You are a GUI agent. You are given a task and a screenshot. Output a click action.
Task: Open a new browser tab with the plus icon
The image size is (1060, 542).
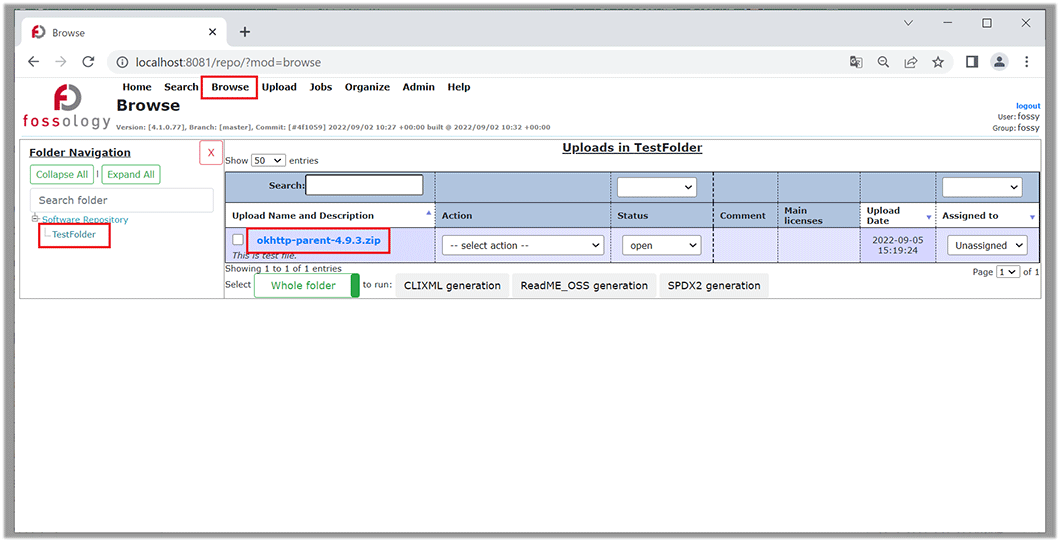click(x=245, y=32)
